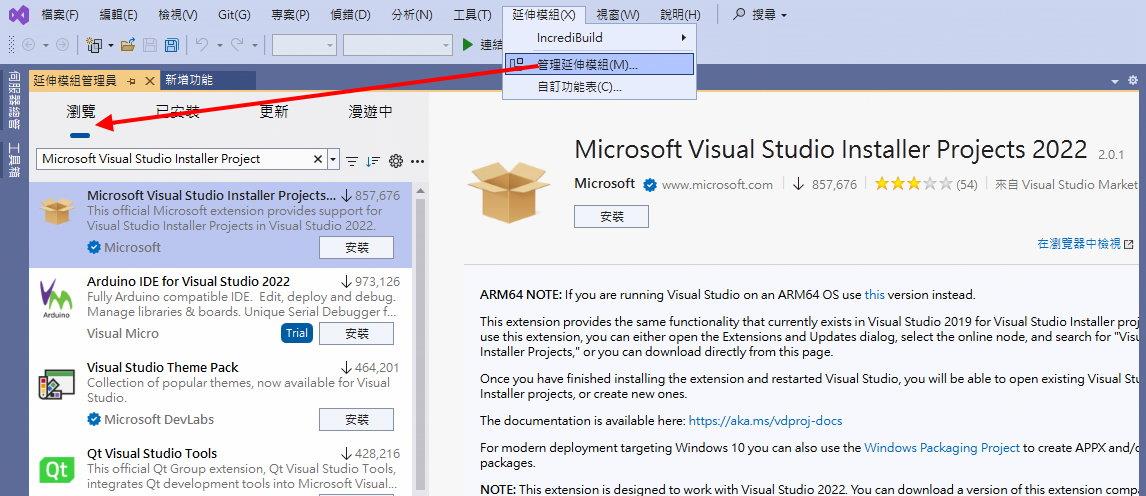This screenshot has width=1146, height=496.
Task: Open the IncrediBuild submenu
Action: [599, 37]
